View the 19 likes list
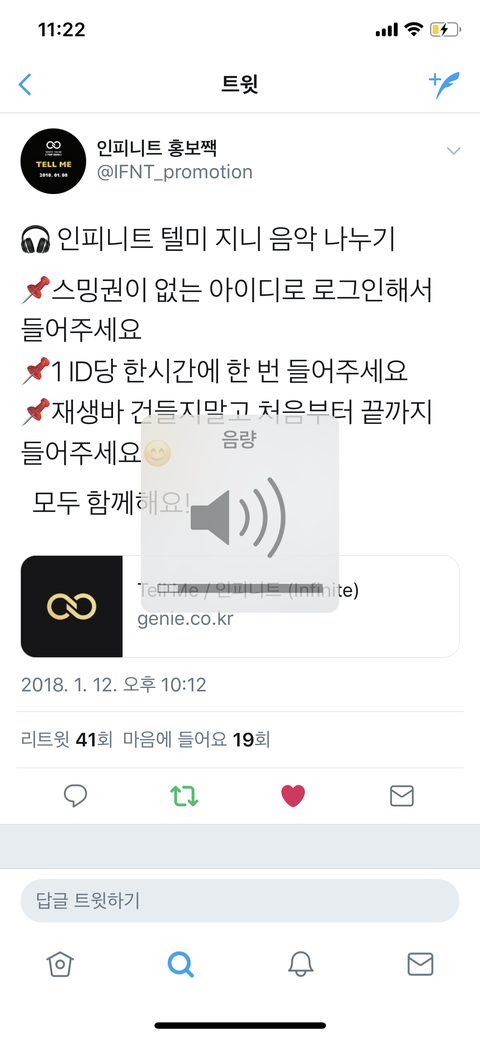The width and height of the screenshot is (480, 1039). pyautogui.click(x=196, y=739)
